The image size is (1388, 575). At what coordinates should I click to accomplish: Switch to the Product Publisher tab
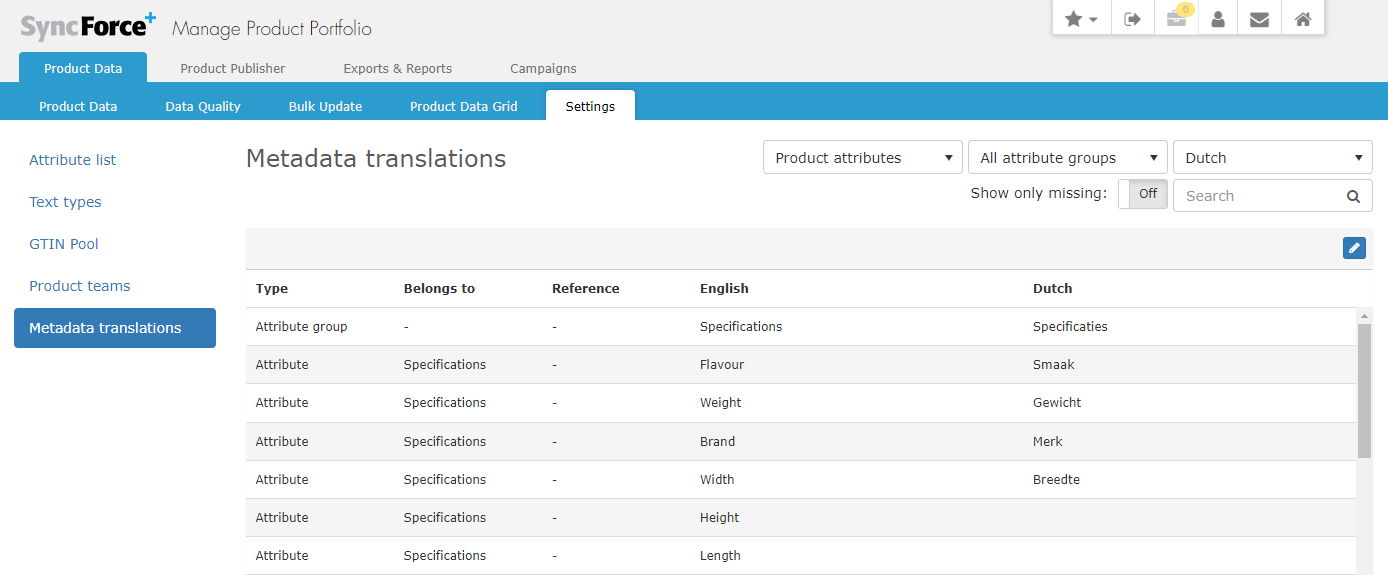click(x=232, y=68)
